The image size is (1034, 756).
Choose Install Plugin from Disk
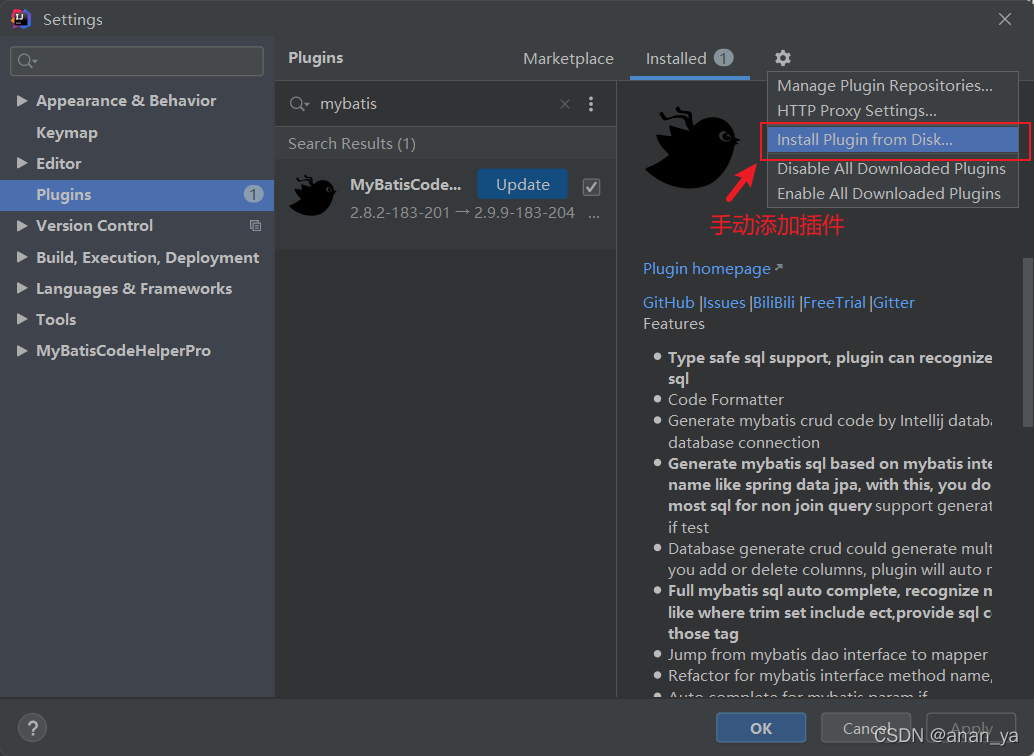pos(892,140)
